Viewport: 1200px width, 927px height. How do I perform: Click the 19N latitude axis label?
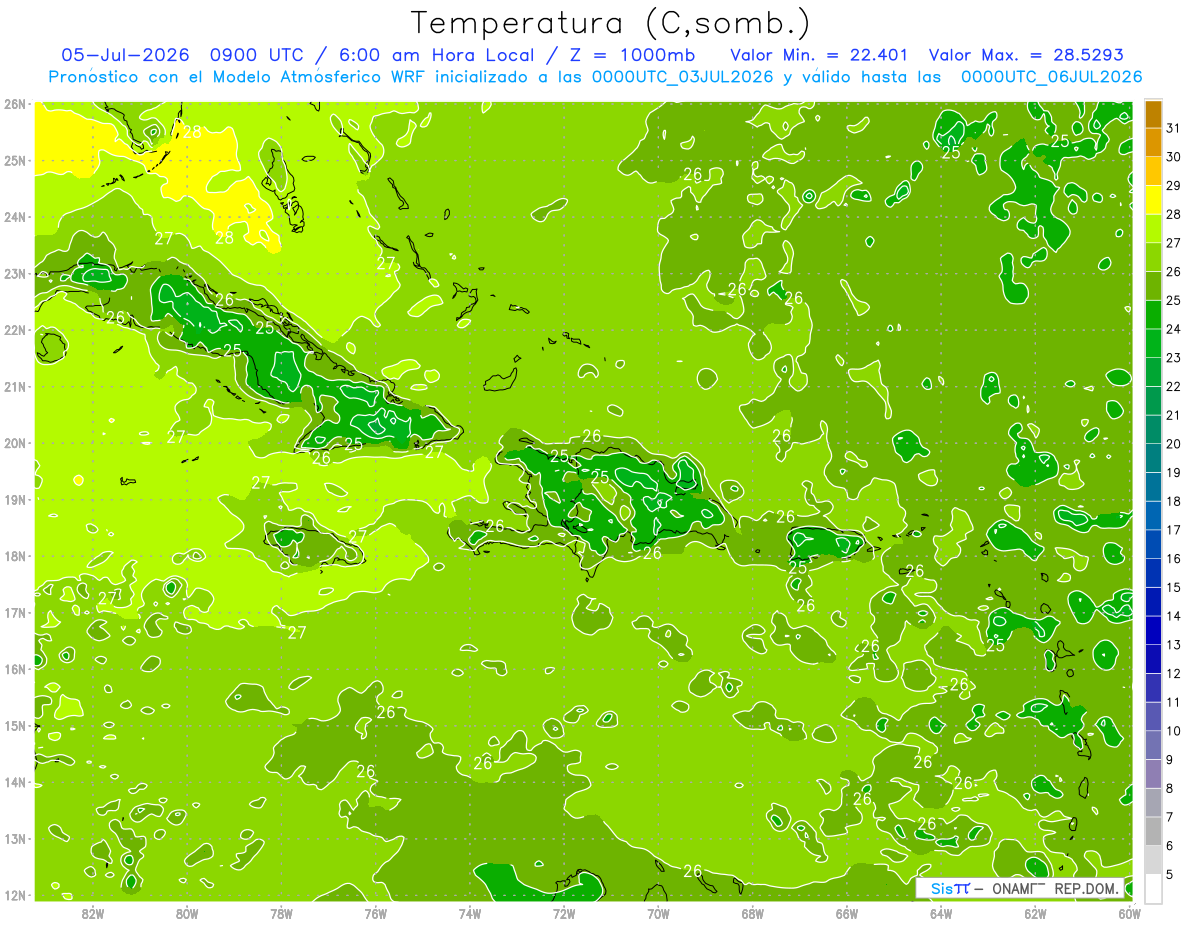click(14, 499)
